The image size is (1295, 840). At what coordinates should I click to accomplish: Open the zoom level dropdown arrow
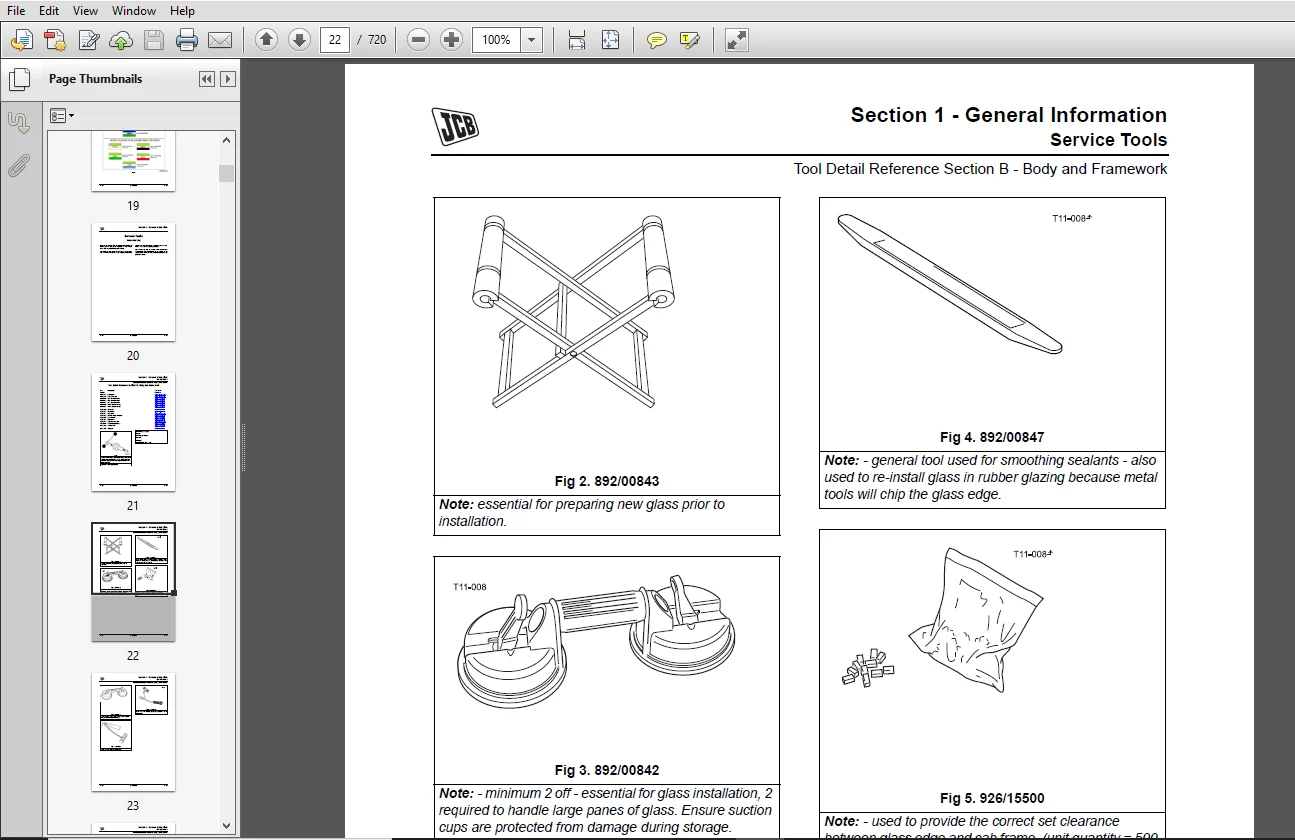pos(532,40)
